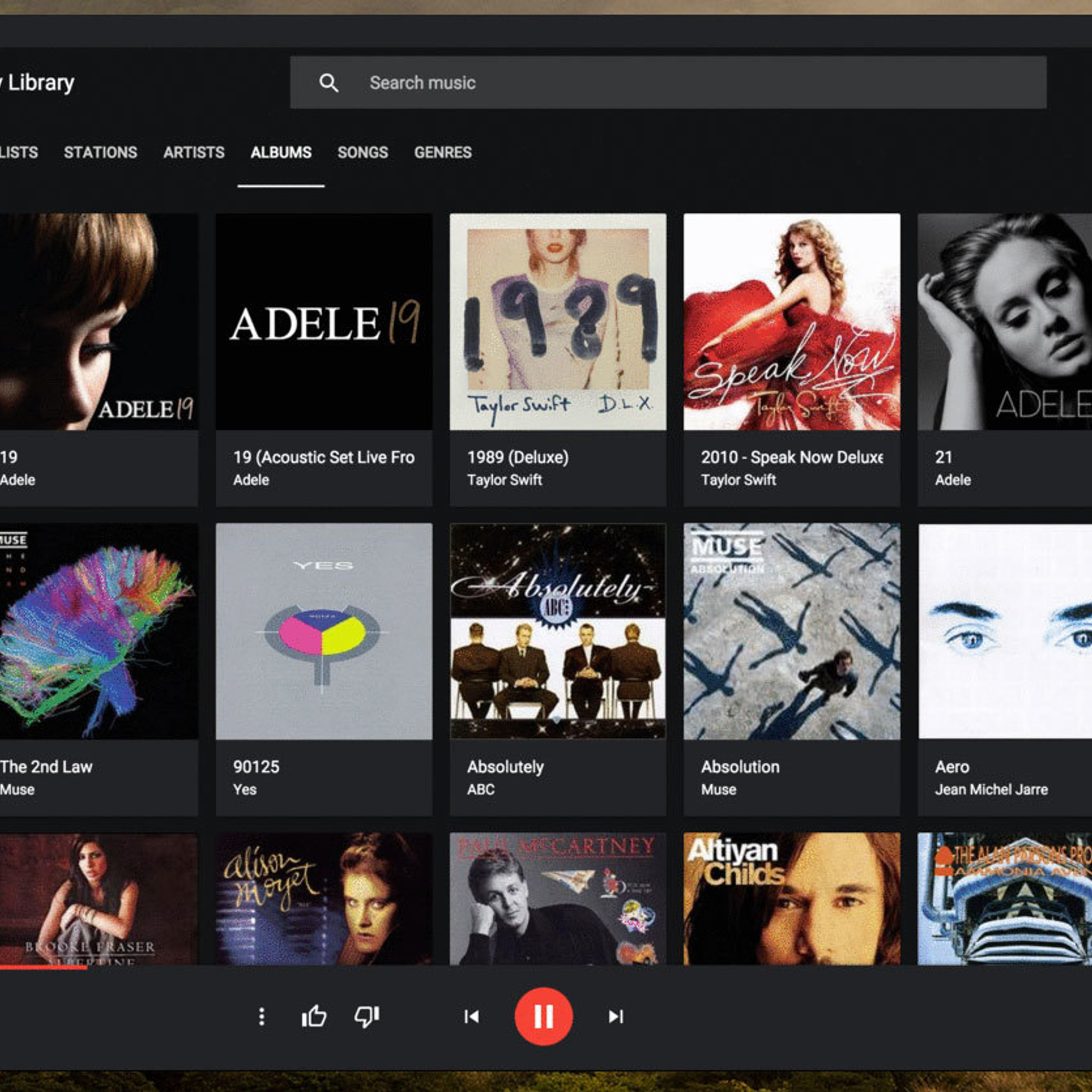Click the 'Absolution' album title

pyautogui.click(x=740, y=766)
